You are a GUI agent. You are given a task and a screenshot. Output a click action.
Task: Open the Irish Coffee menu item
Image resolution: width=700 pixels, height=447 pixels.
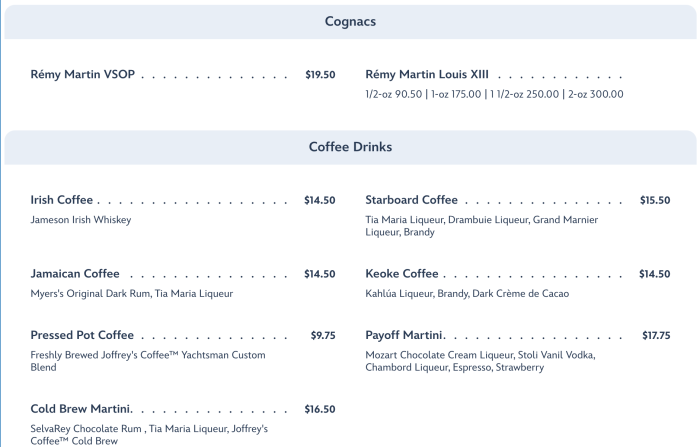pyautogui.click(x=62, y=200)
